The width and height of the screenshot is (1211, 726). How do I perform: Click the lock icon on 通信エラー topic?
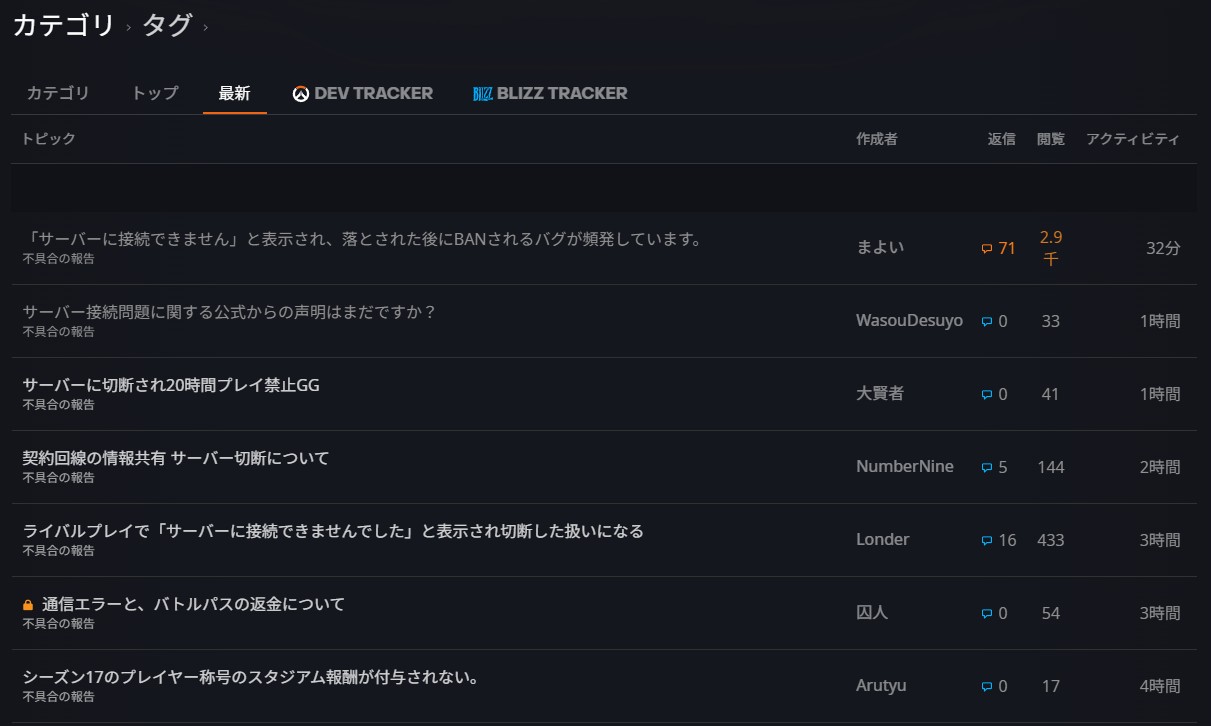(x=28, y=605)
